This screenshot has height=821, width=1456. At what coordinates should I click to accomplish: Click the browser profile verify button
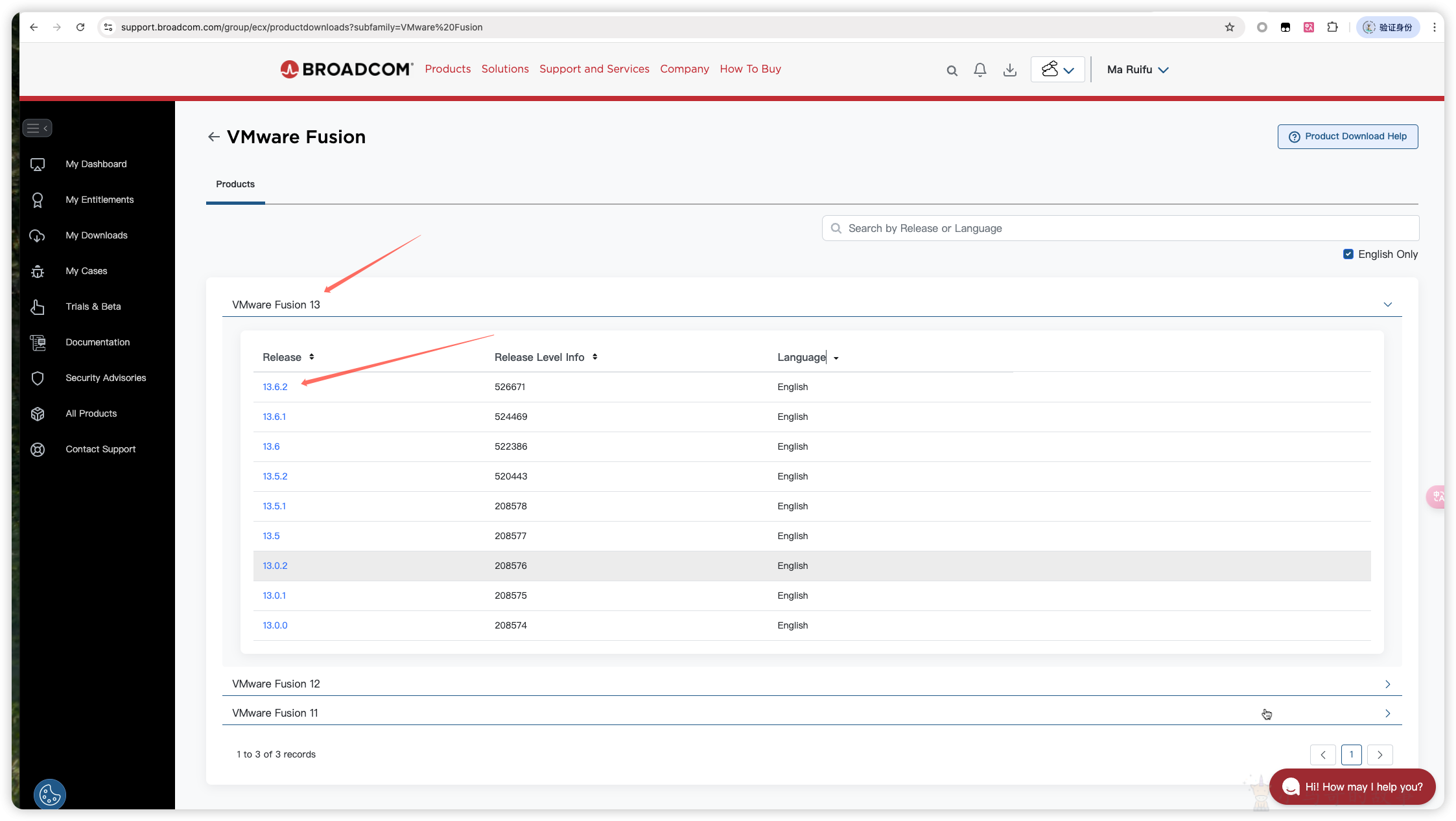pyautogui.click(x=1388, y=27)
